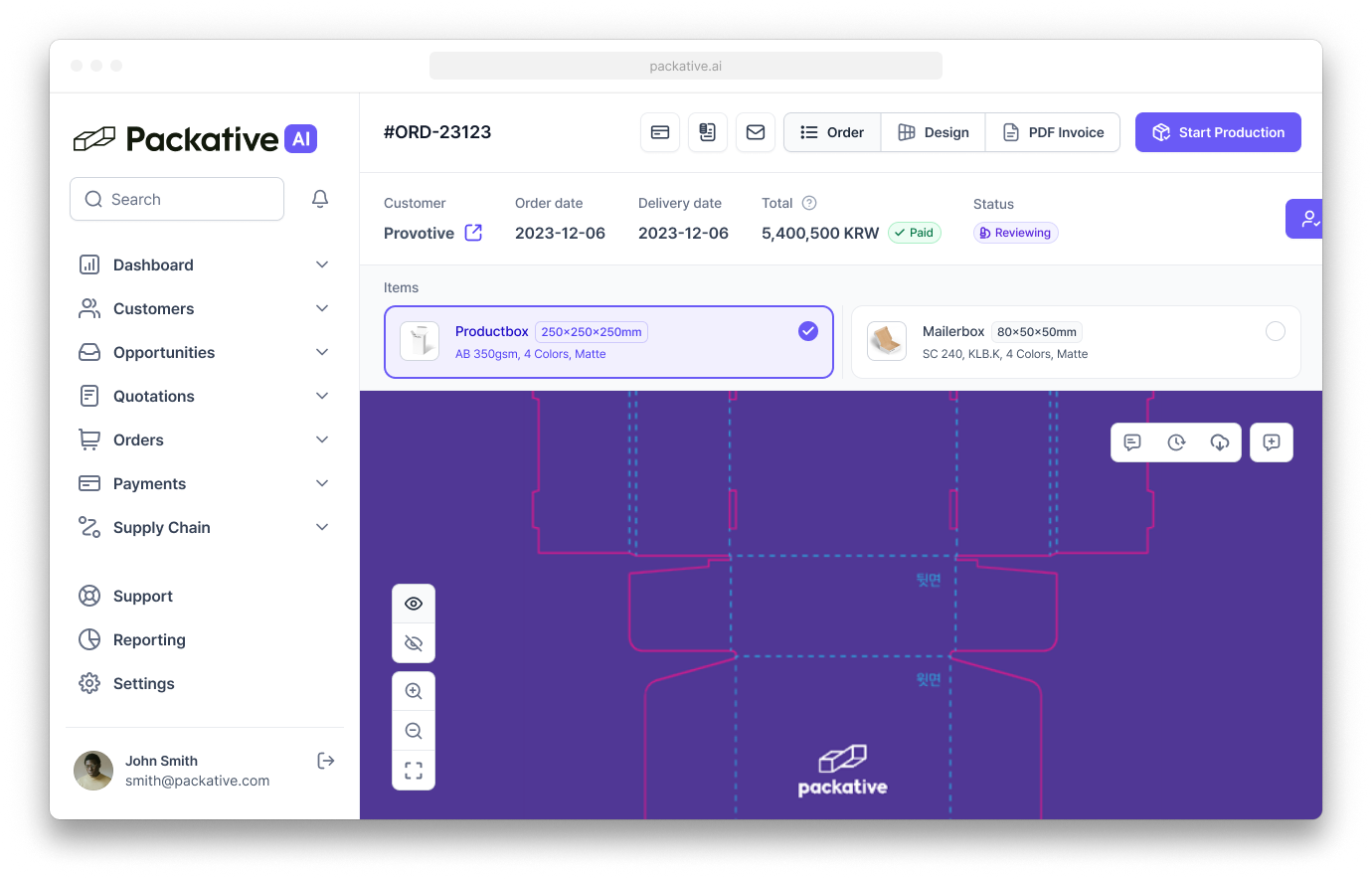Click the logout icon next to John Smith

pos(326,761)
